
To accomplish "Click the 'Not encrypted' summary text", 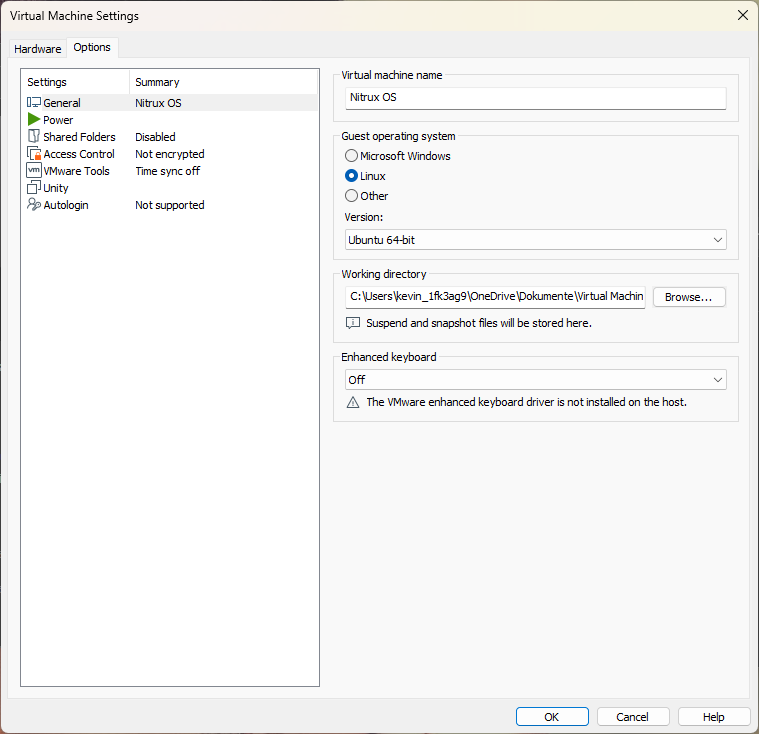I will 170,154.
